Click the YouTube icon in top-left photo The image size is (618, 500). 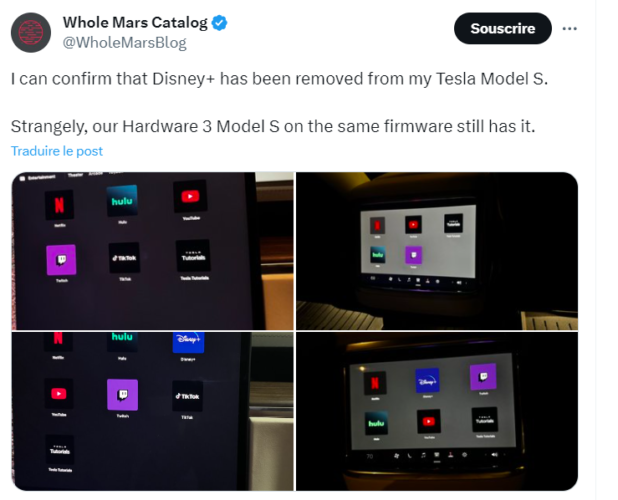pyautogui.click(x=190, y=197)
